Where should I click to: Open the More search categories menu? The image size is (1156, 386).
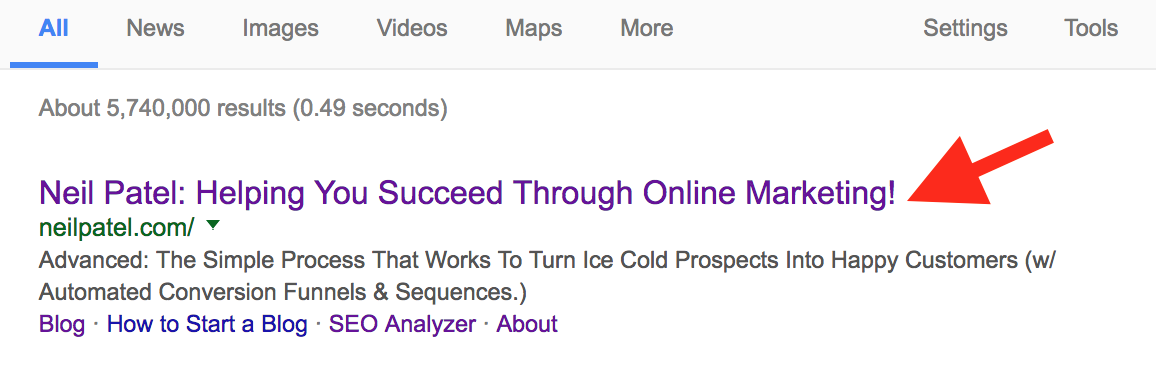647,29
